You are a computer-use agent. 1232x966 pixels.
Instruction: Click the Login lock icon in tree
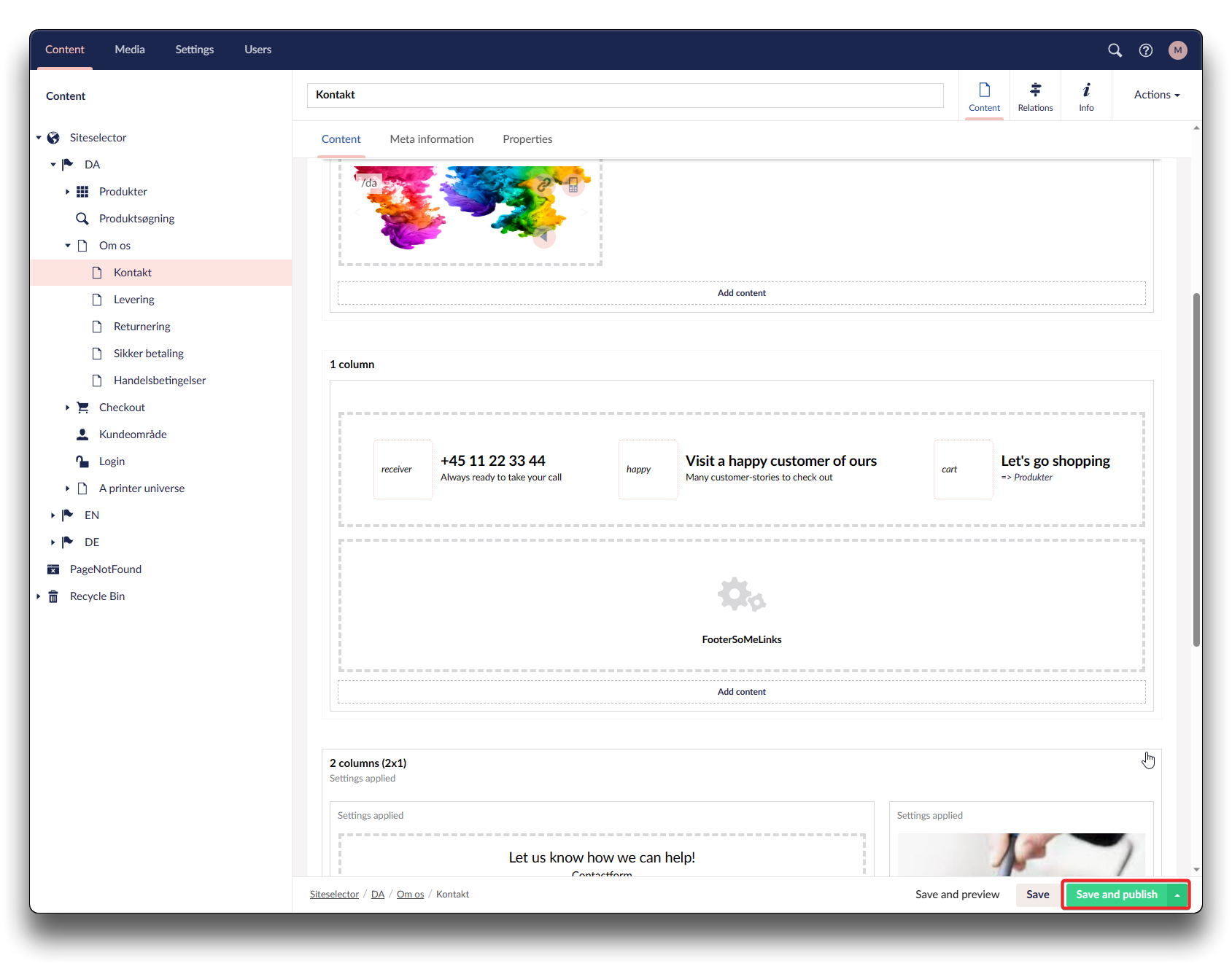(x=82, y=461)
